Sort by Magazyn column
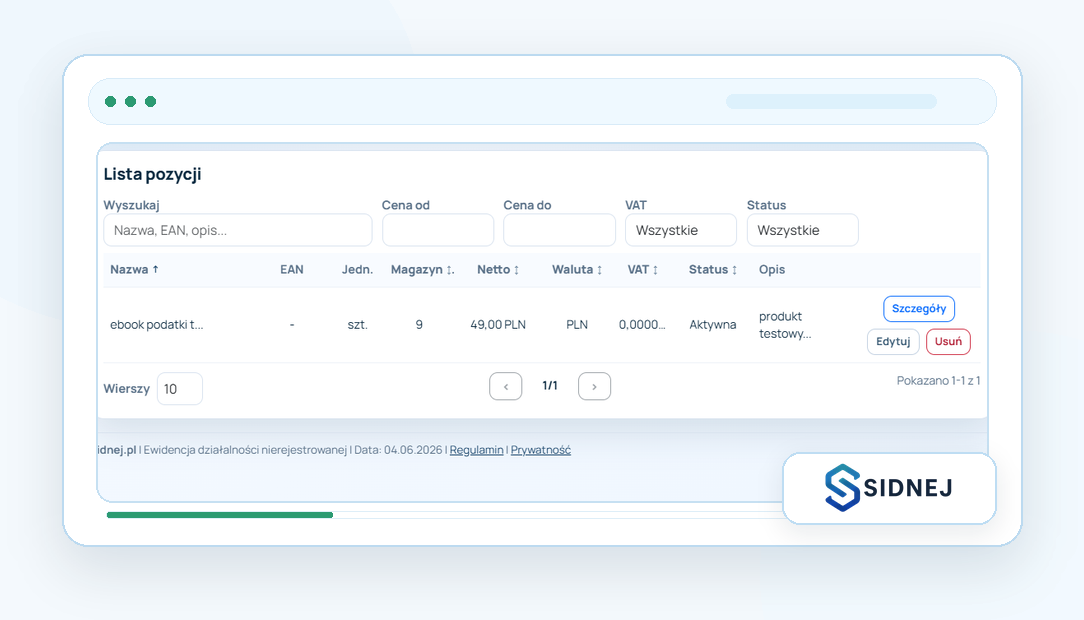 422,270
